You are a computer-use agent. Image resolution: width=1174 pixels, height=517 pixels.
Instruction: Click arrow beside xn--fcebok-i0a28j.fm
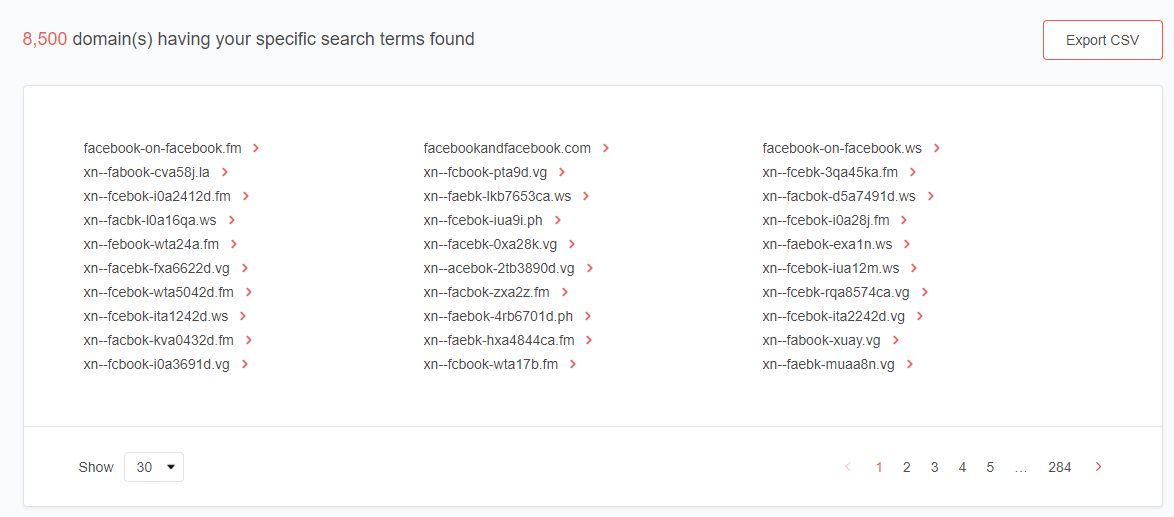904,220
